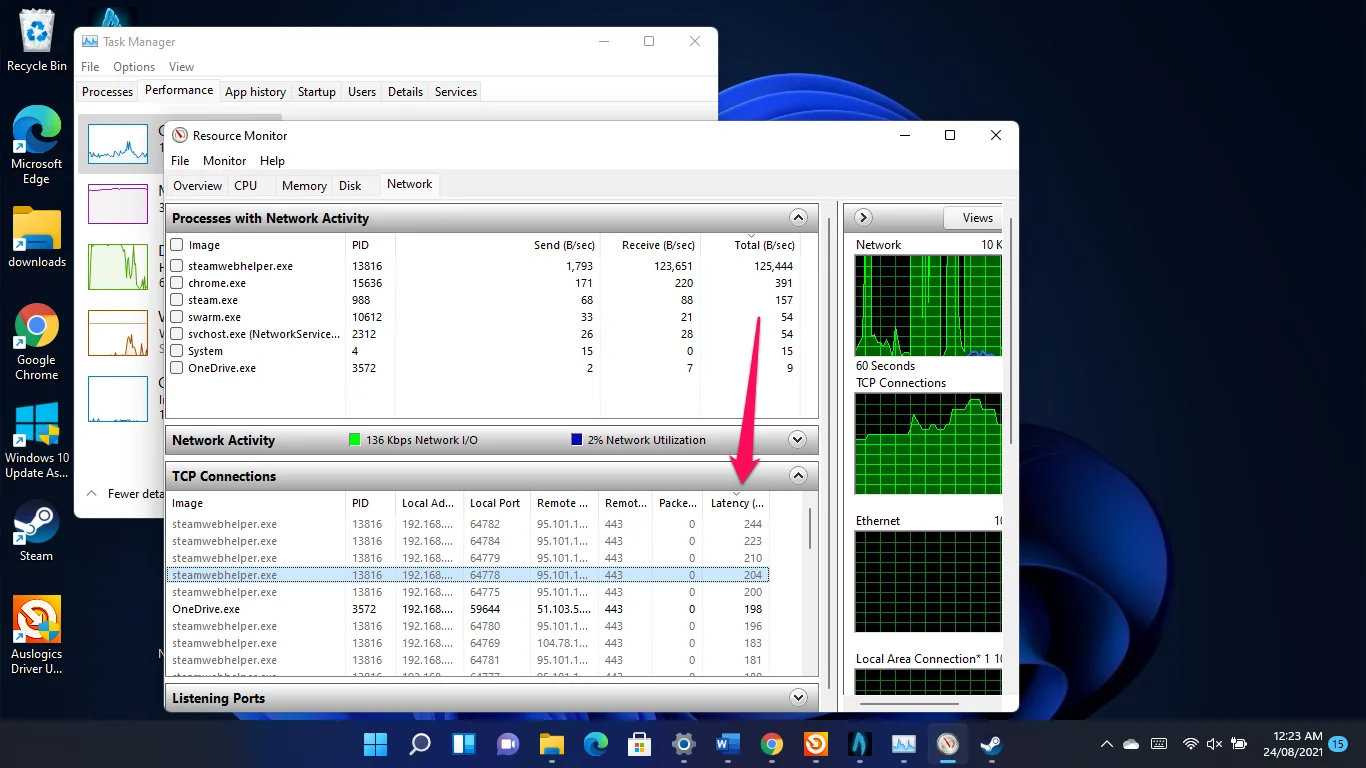
Task: Check steam.exe process checkbox
Action: point(177,300)
